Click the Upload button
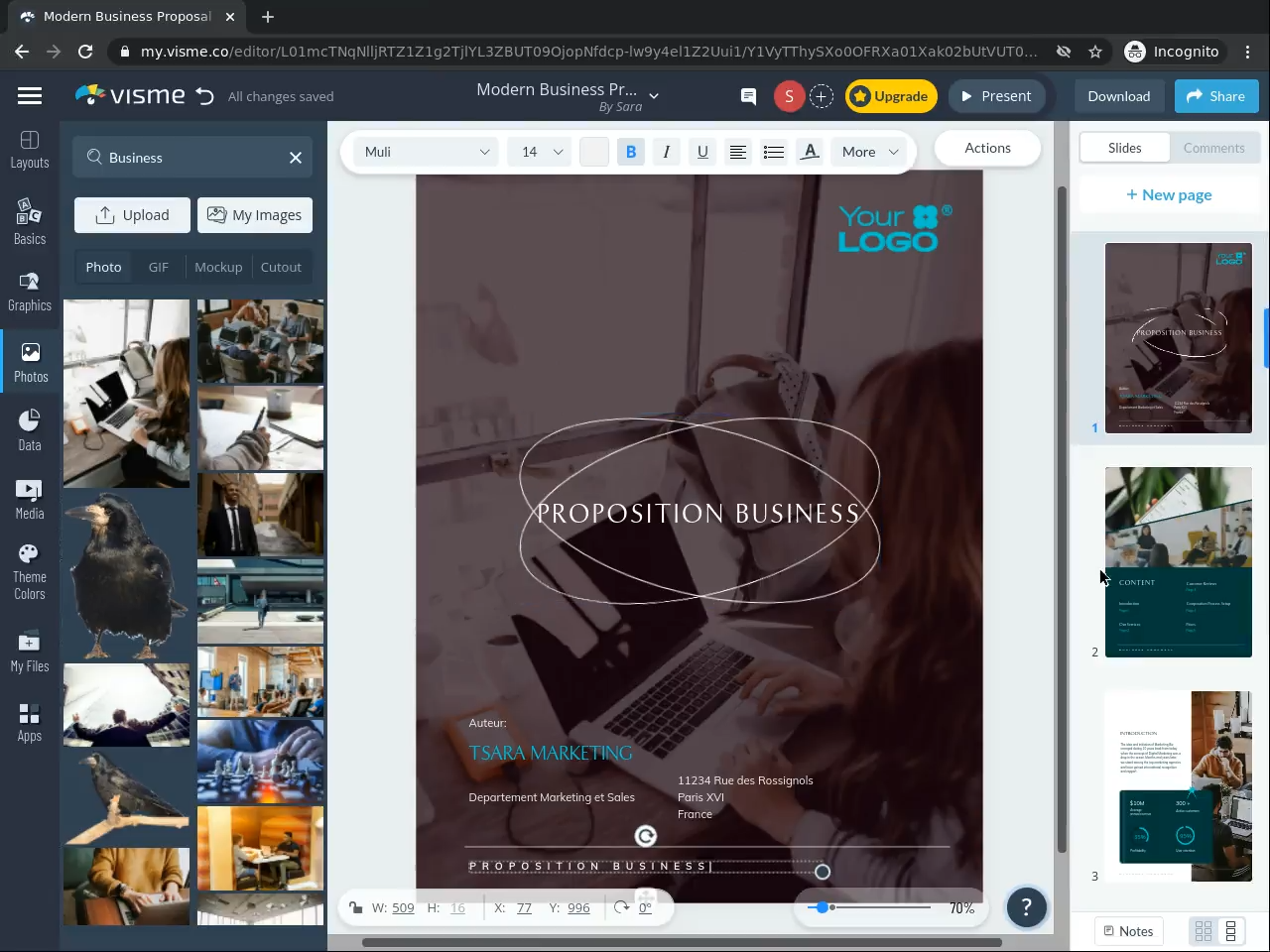Screen dimensions: 1270x952 pos(132,215)
